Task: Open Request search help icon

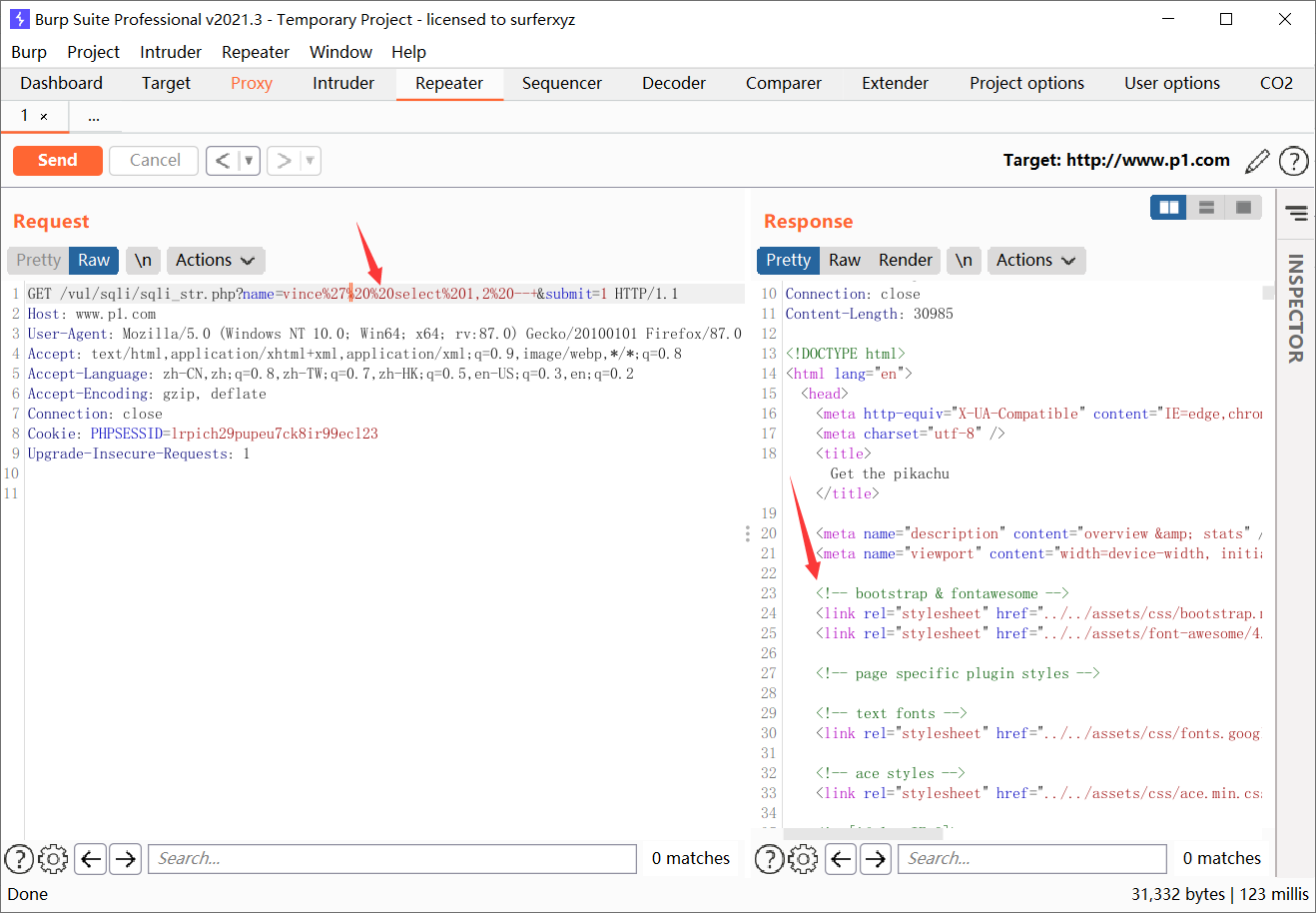Action: pyautogui.click(x=19, y=858)
